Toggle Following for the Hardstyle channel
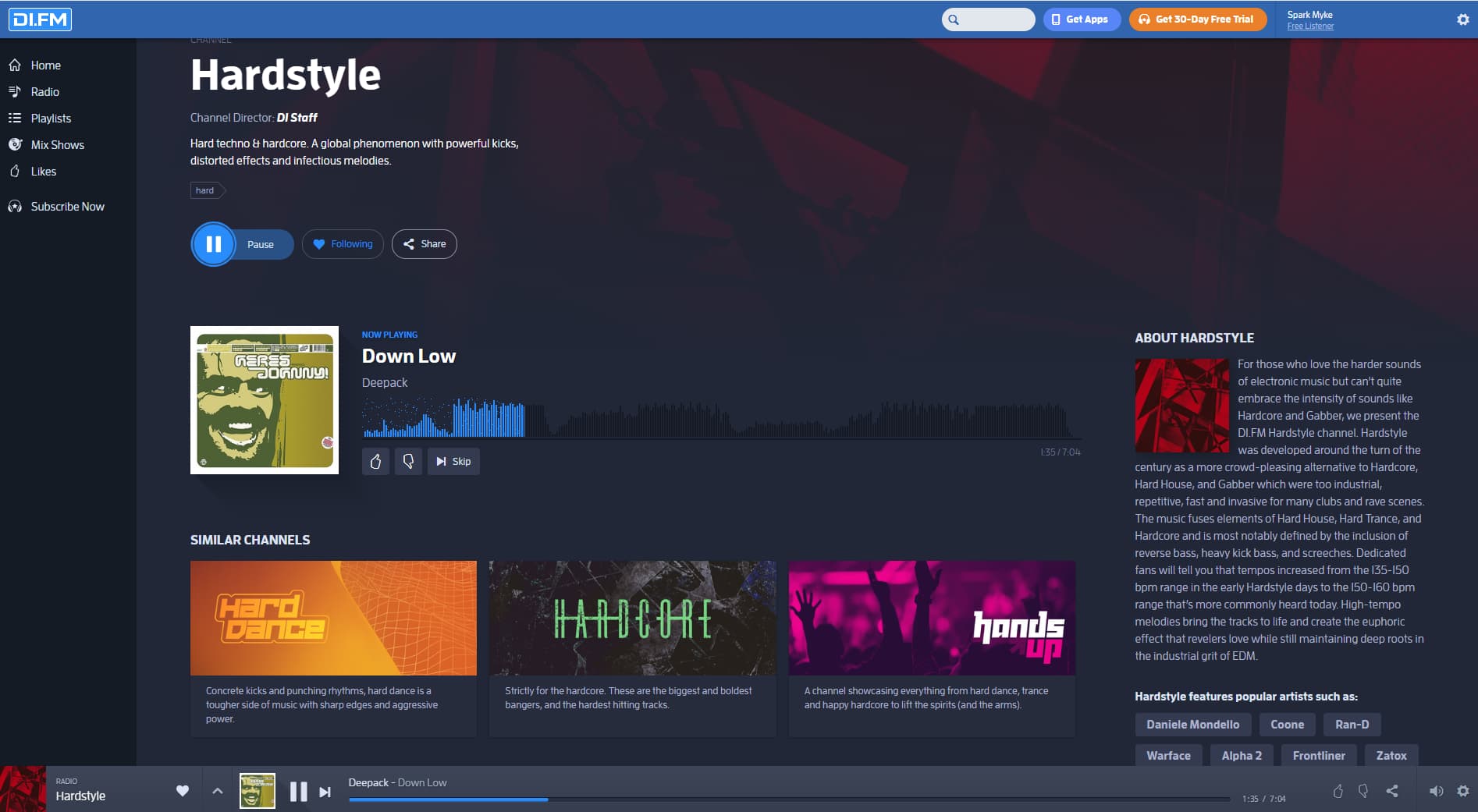Viewport: 1478px width, 812px height. click(x=343, y=244)
